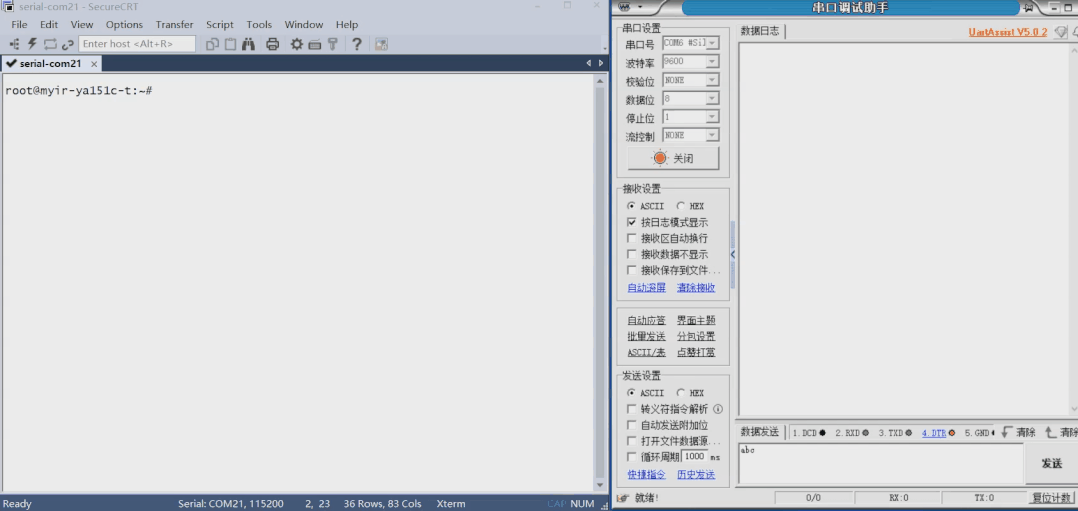Open the Tools menu
1078x511 pixels.
(x=259, y=25)
